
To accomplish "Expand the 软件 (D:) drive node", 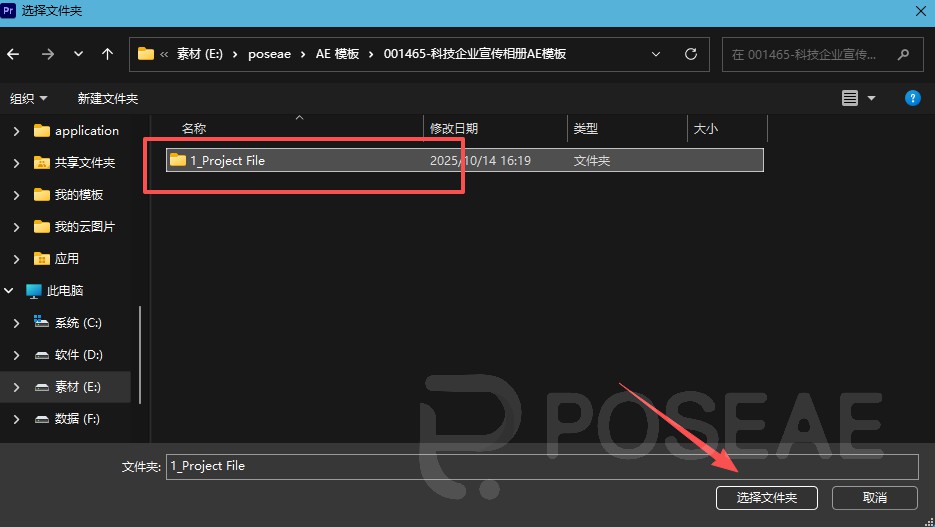I will (16, 355).
